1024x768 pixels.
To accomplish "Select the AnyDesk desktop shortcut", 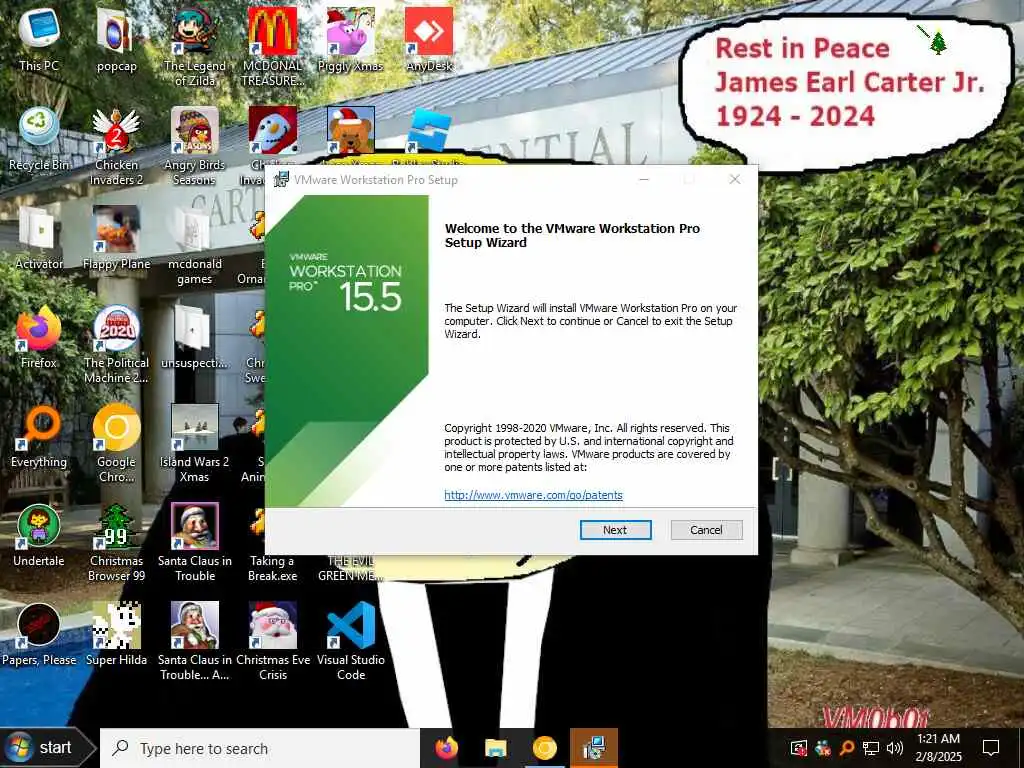I will point(428,39).
